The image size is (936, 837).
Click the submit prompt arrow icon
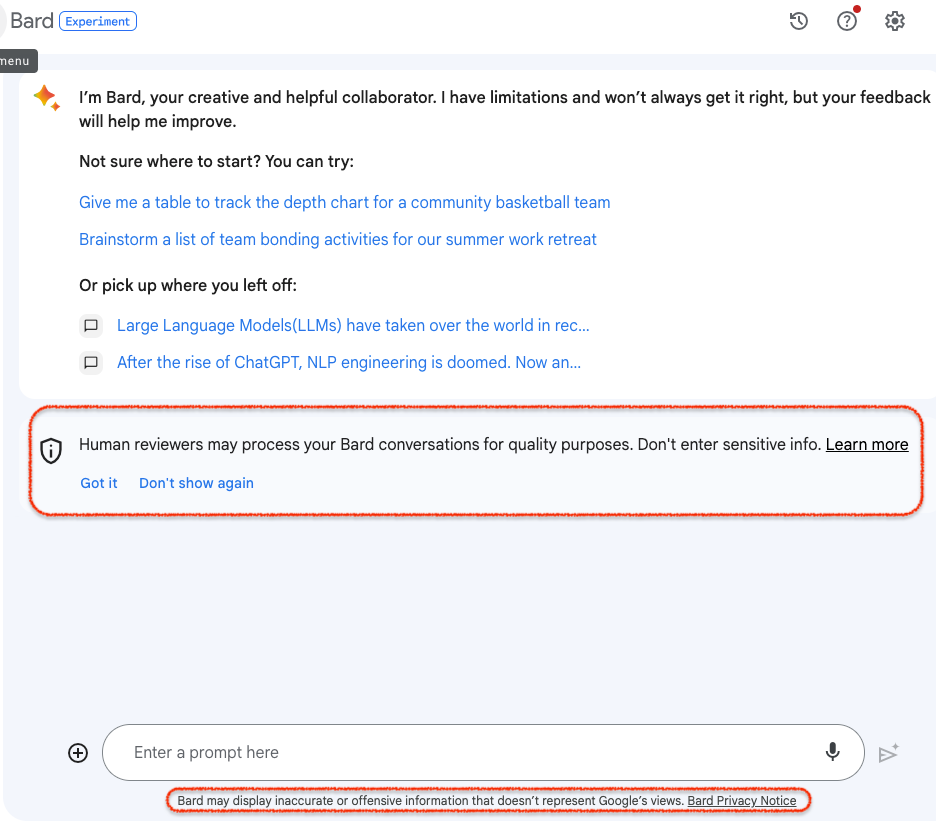pyautogui.click(x=888, y=753)
